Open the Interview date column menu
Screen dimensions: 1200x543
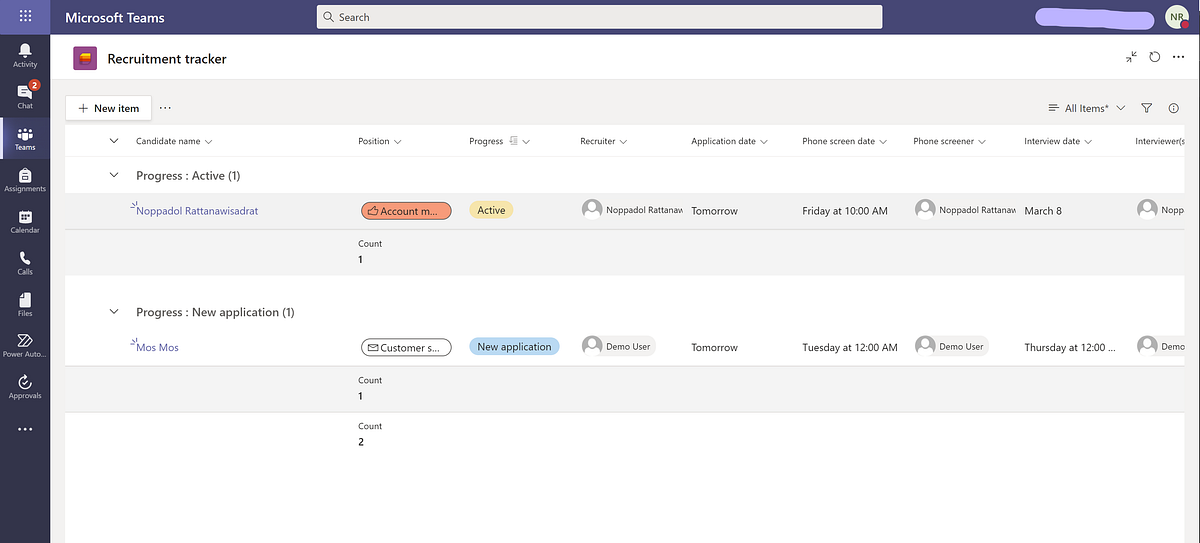pos(1058,141)
